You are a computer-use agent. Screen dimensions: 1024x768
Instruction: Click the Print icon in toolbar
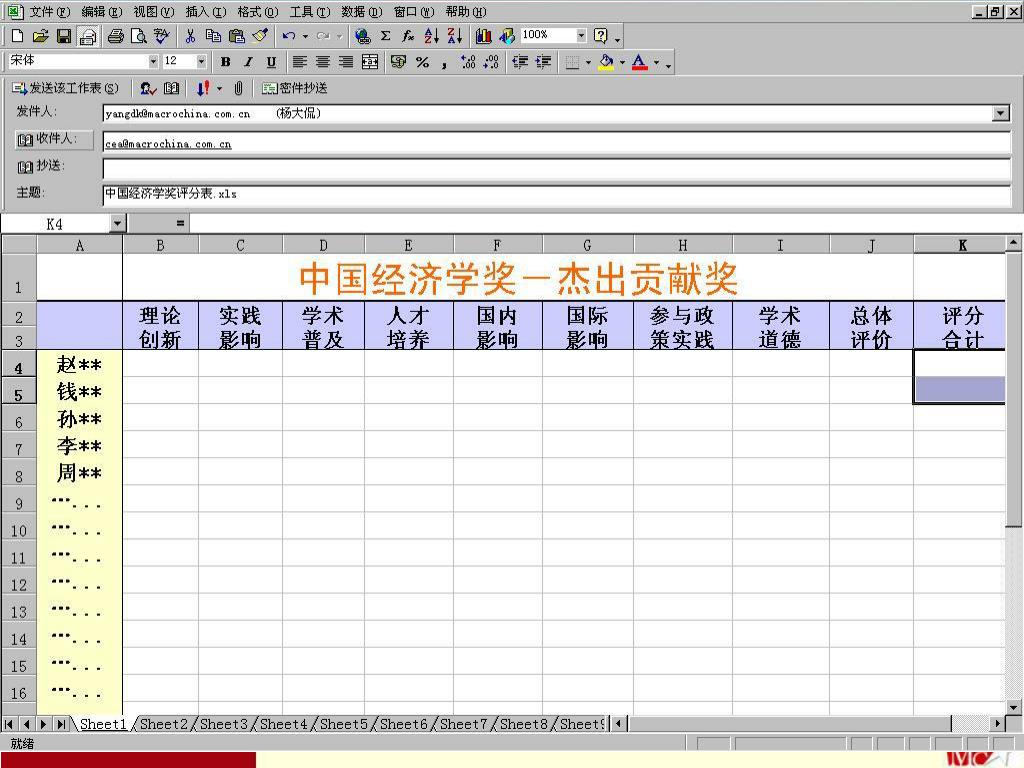tap(116, 36)
